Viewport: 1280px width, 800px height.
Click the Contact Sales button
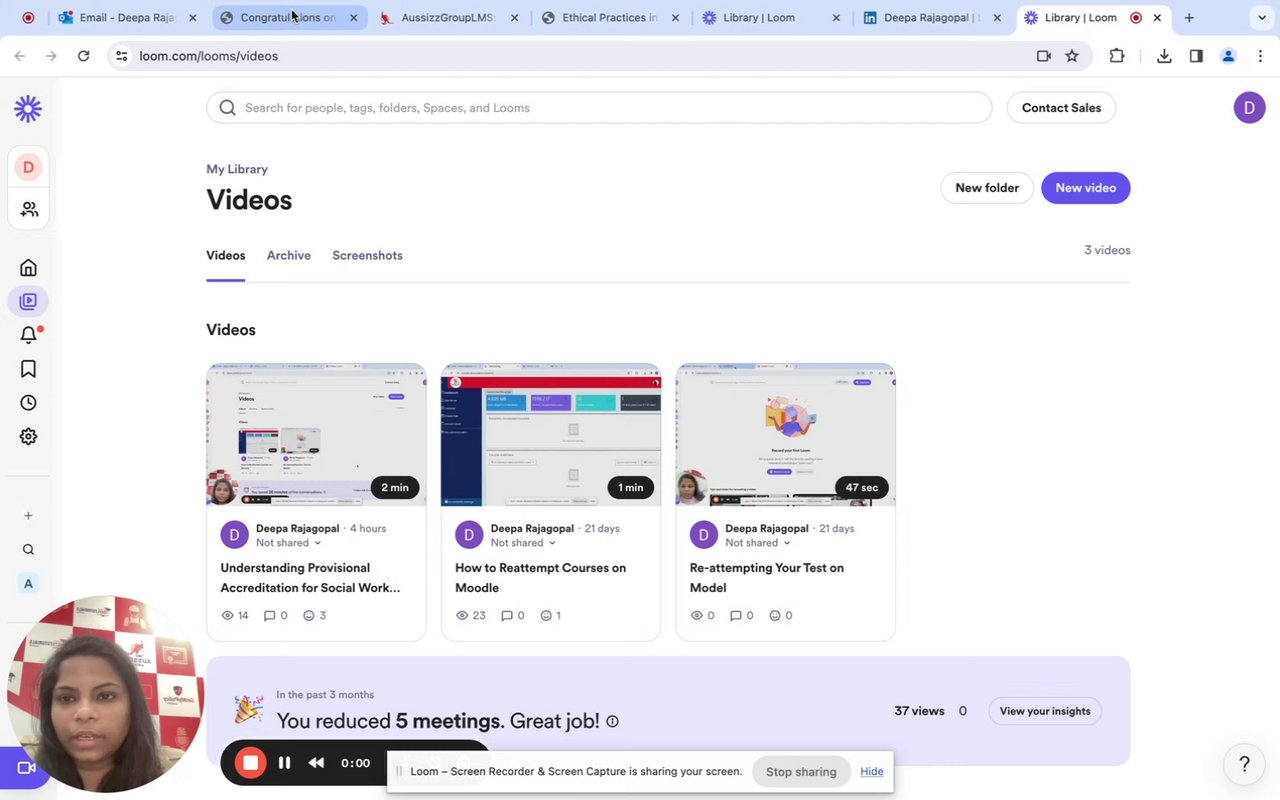coord(1061,108)
